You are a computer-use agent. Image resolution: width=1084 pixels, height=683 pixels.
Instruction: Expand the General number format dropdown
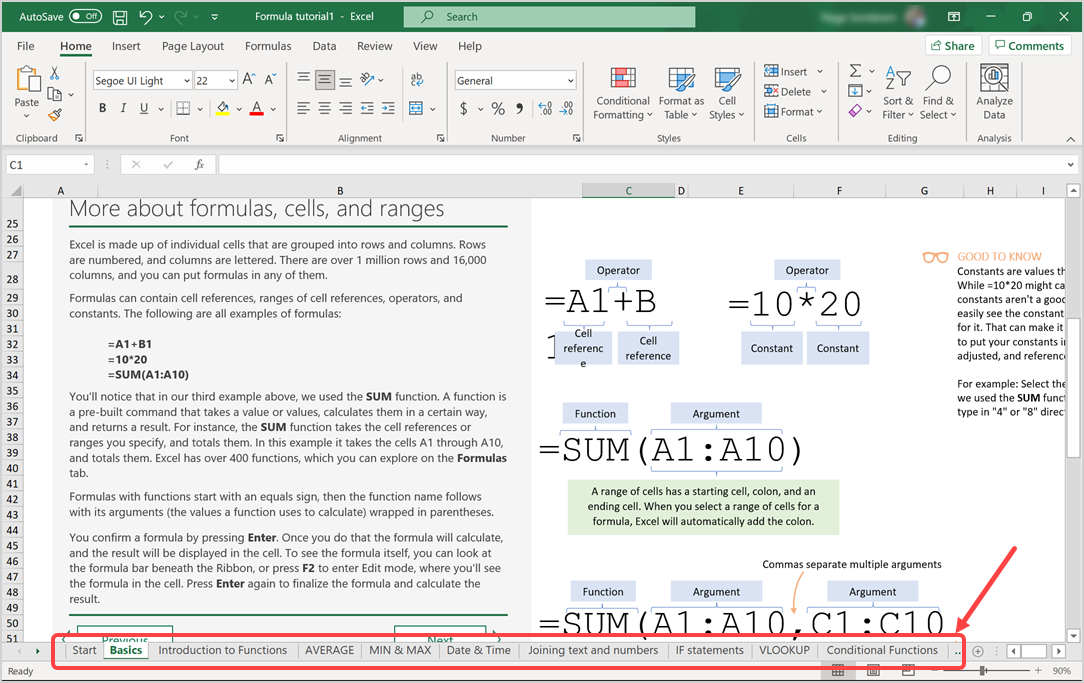[x=570, y=81]
